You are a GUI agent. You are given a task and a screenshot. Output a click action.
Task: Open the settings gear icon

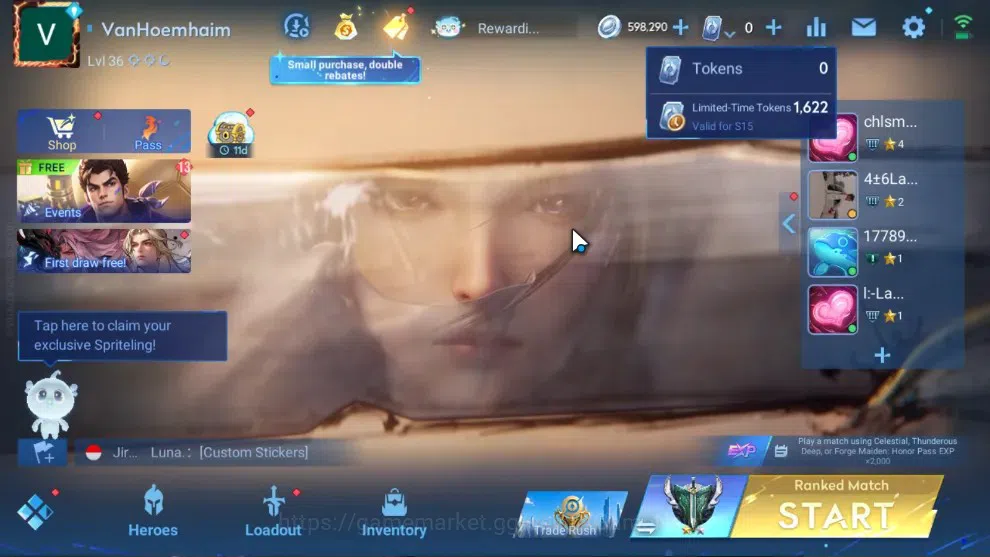tap(913, 27)
